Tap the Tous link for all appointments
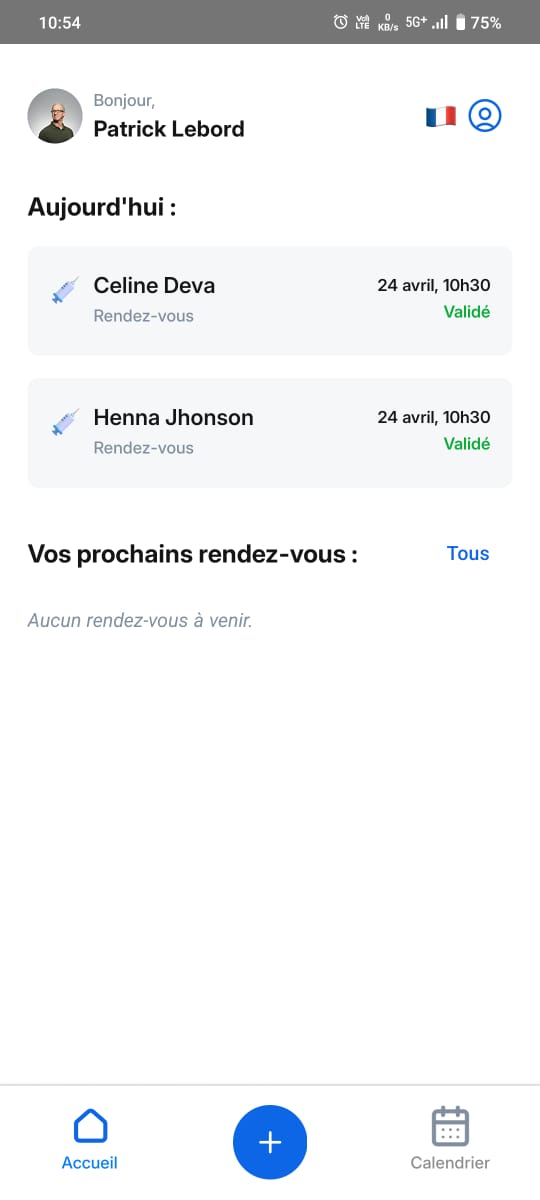 (x=468, y=554)
